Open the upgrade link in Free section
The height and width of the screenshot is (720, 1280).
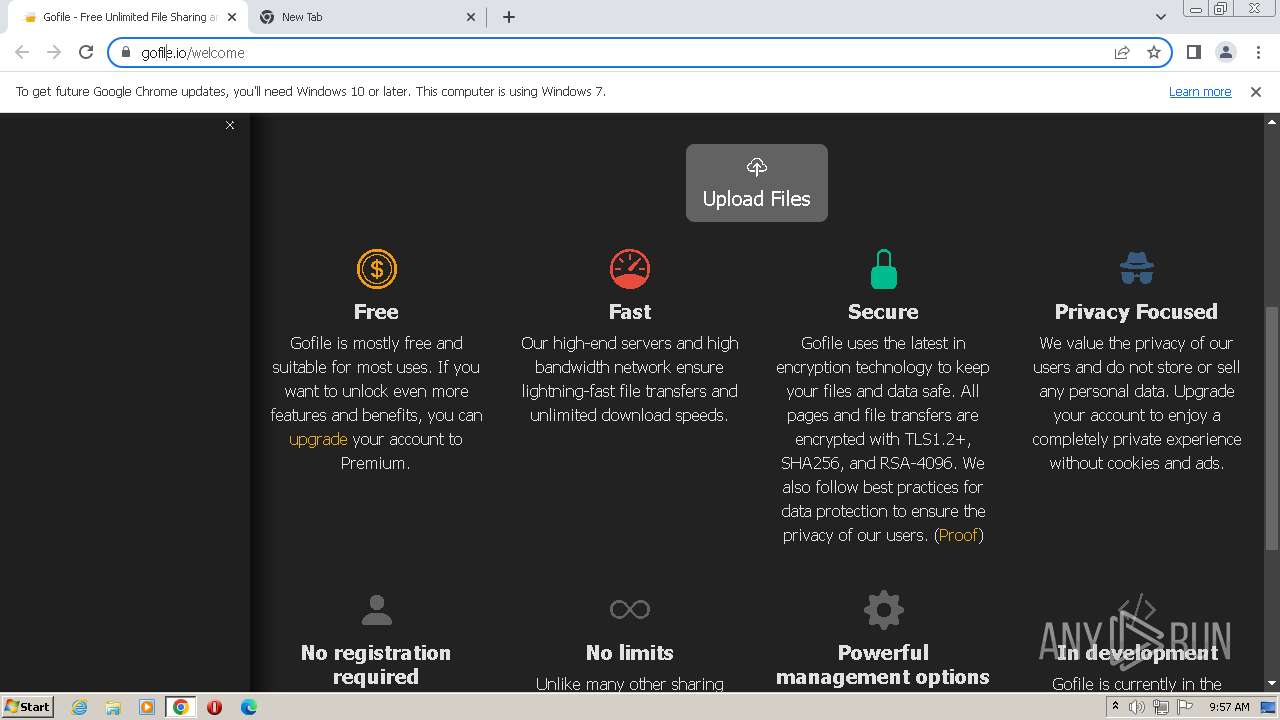[x=318, y=439]
